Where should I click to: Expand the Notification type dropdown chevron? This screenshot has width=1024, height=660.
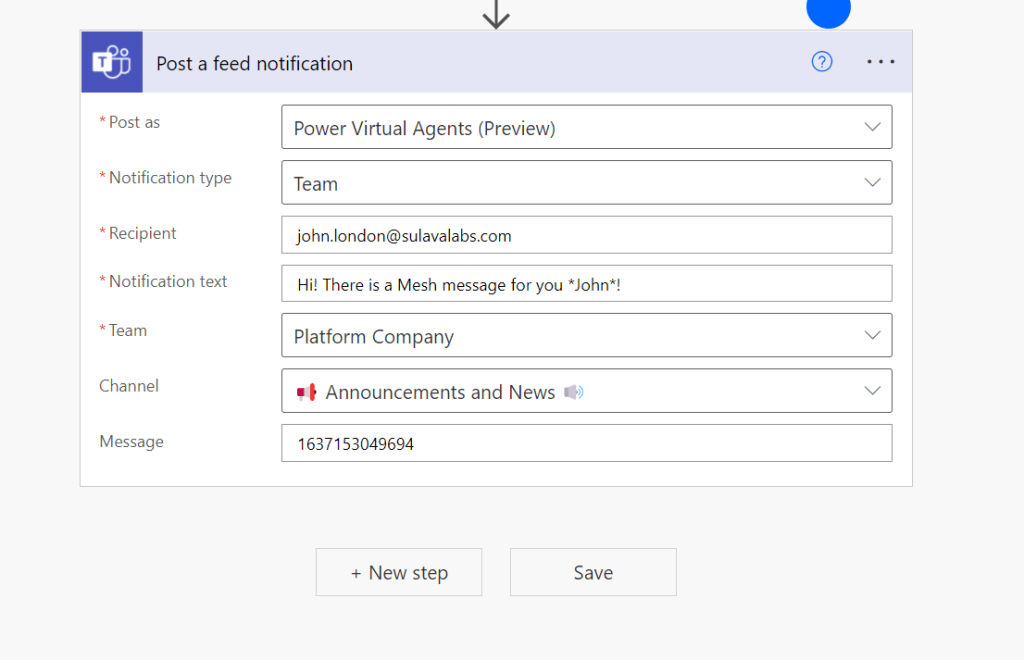click(x=872, y=183)
